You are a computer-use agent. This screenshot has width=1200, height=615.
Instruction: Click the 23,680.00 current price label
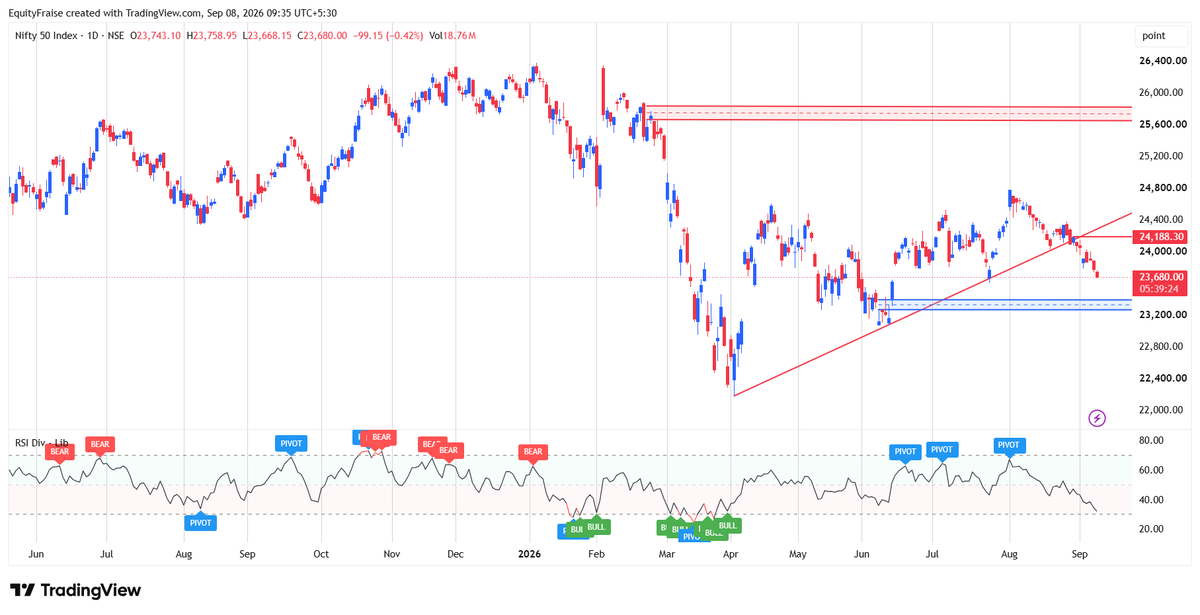[1160, 277]
